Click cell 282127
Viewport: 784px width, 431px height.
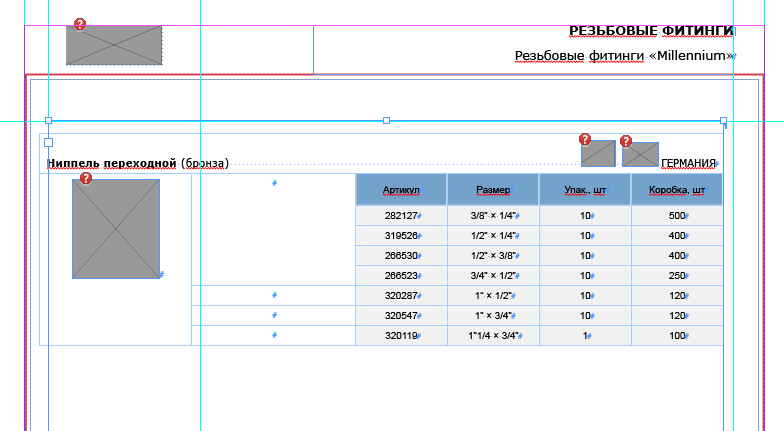click(401, 216)
